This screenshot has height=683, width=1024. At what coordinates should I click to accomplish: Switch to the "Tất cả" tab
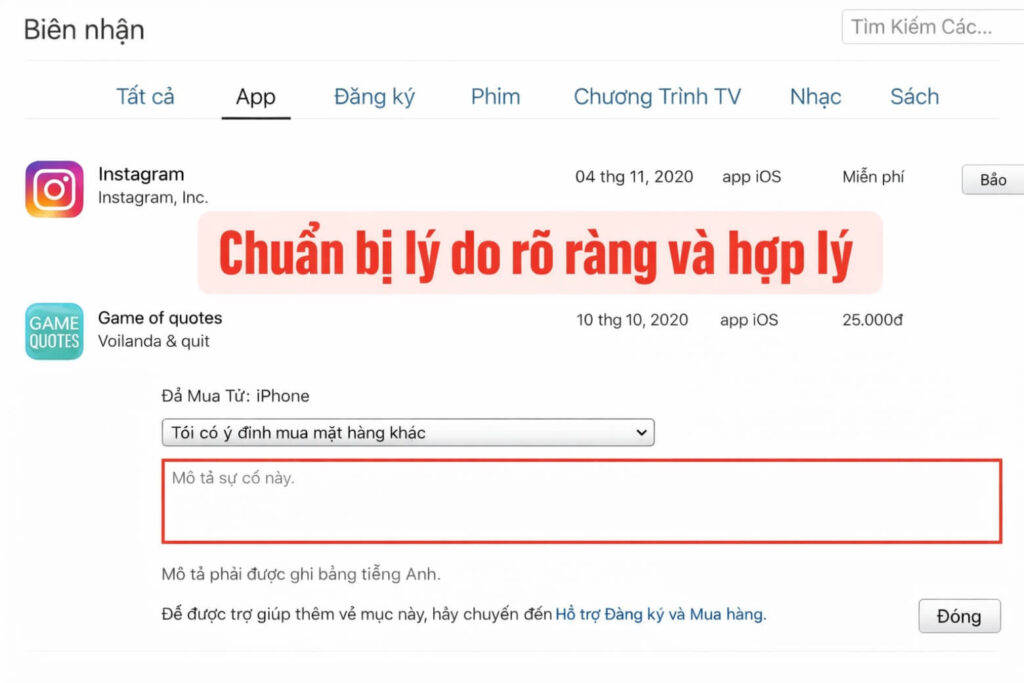146,96
